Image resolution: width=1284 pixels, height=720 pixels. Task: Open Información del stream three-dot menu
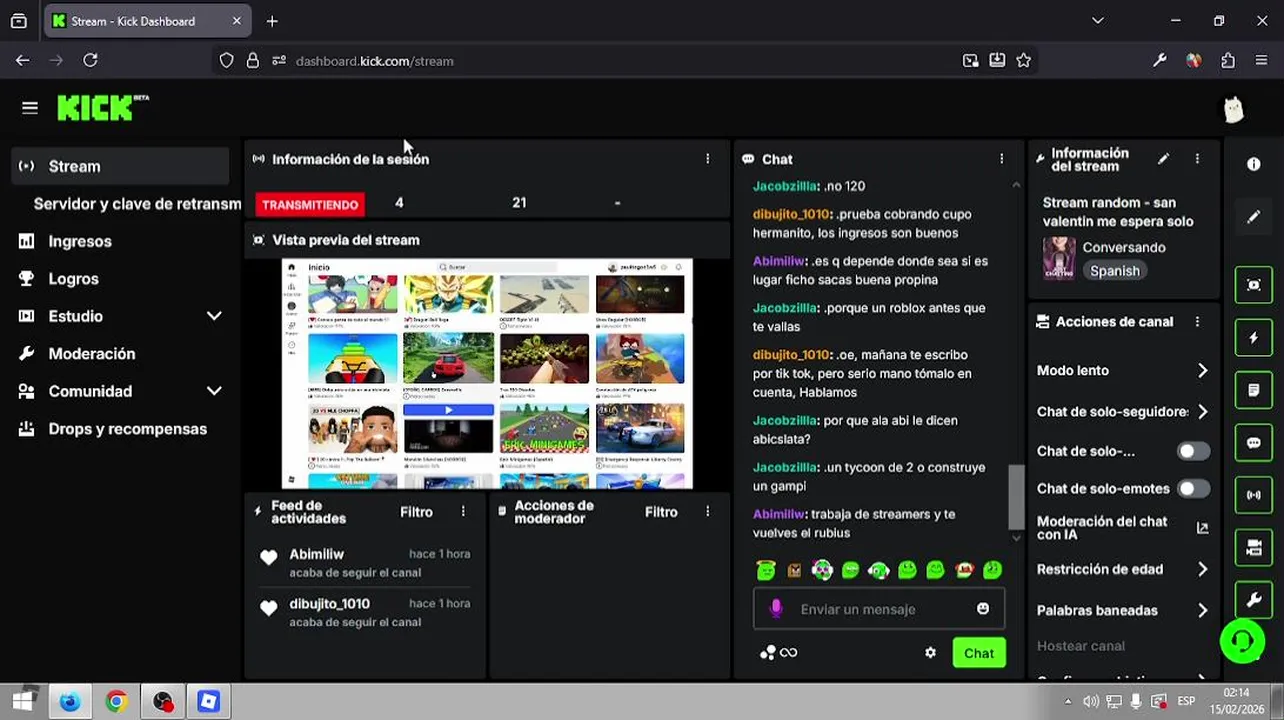pyautogui.click(x=1197, y=159)
